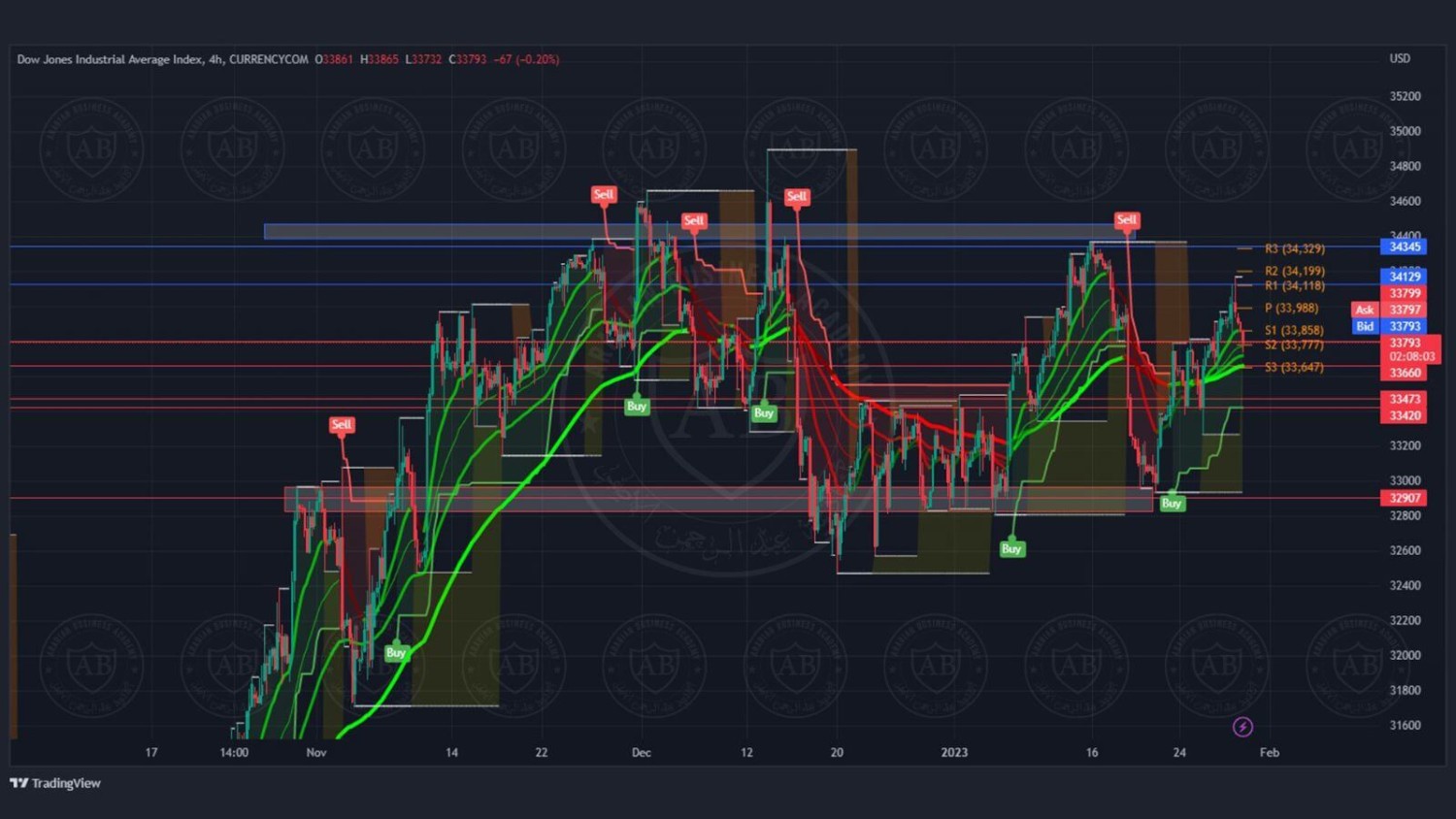The width and height of the screenshot is (1456, 819).
Task: Click the blue 34345 price line label
Action: (x=1405, y=246)
